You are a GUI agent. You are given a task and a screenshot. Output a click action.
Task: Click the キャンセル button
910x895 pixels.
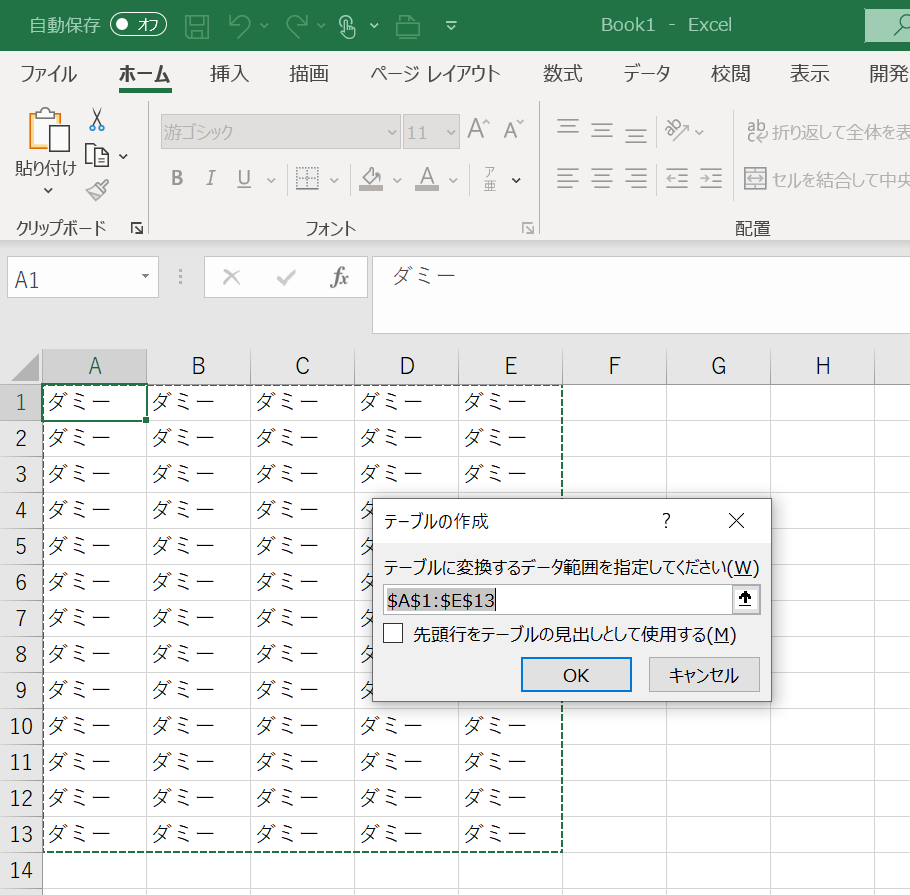pos(704,675)
